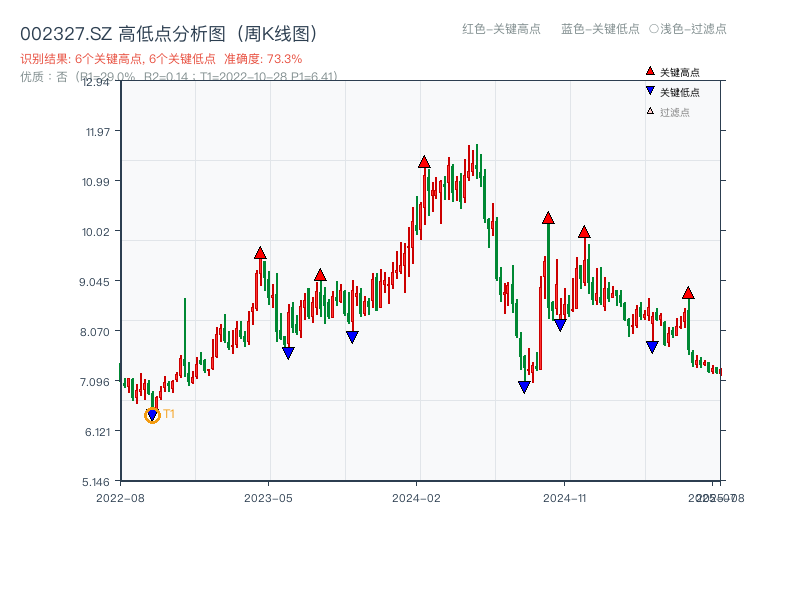Screen dimensions: 800x600
Task: Click the blue triangle marker near 2024-11
Action: pyautogui.click(x=560, y=324)
